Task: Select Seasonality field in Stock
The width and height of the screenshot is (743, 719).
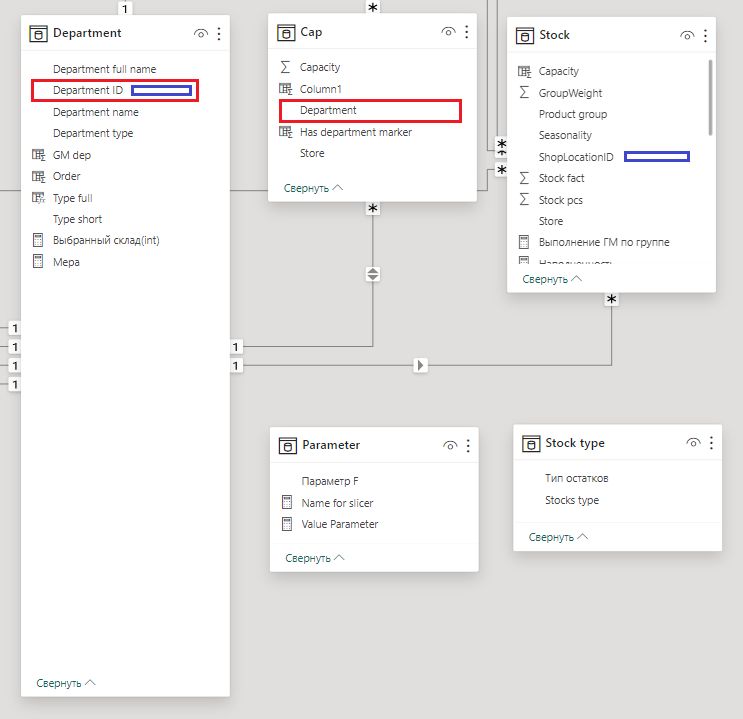Action: [565, 135]
